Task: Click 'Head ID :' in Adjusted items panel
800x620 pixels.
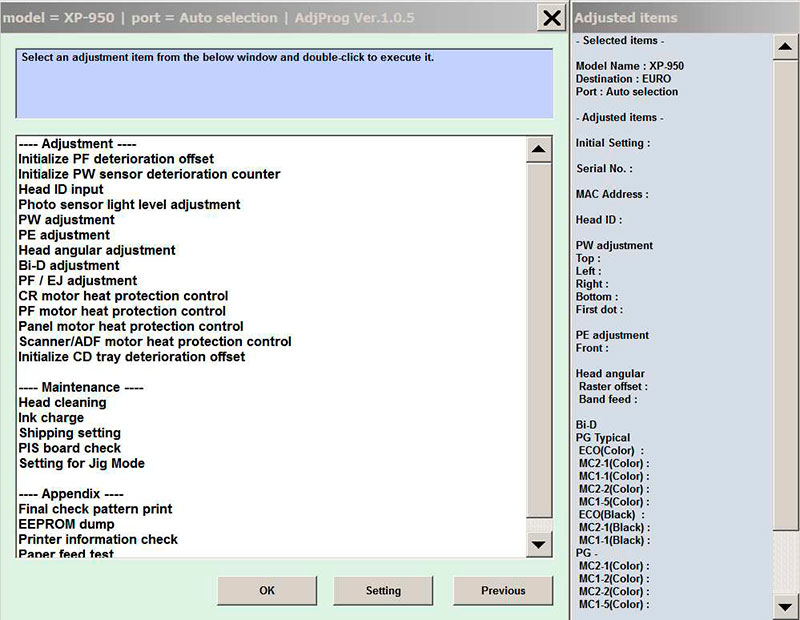Action: point(599,220)
